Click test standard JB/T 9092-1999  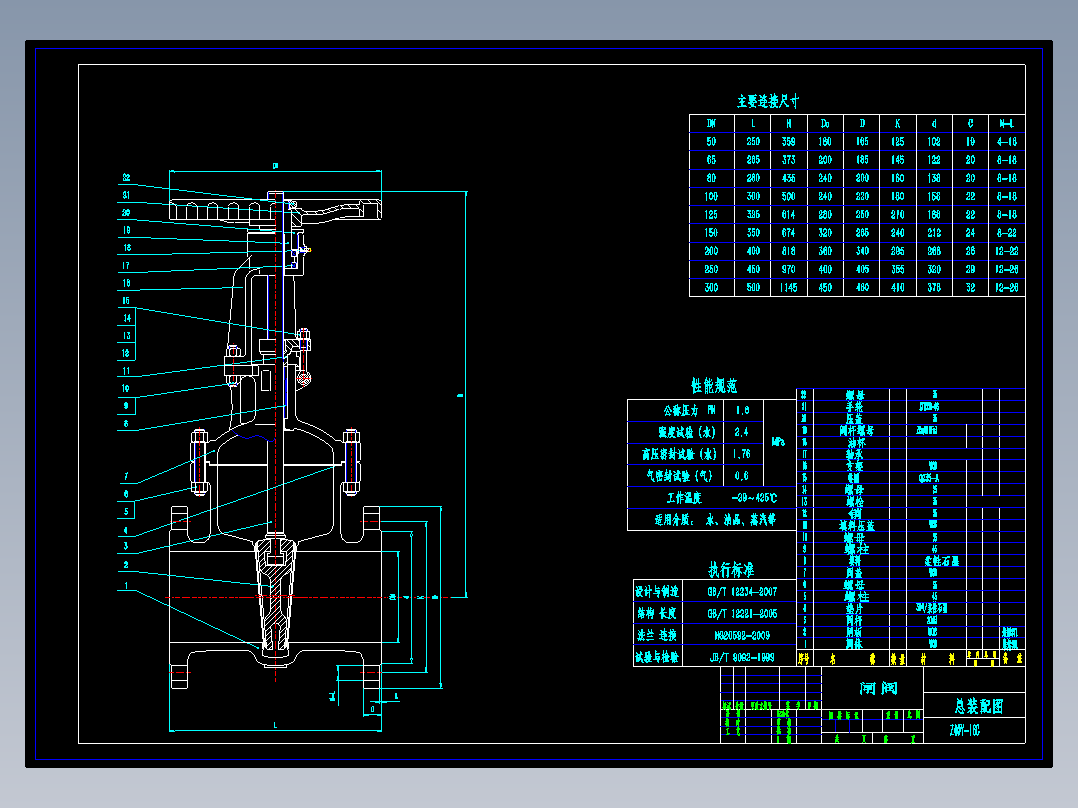742,657
